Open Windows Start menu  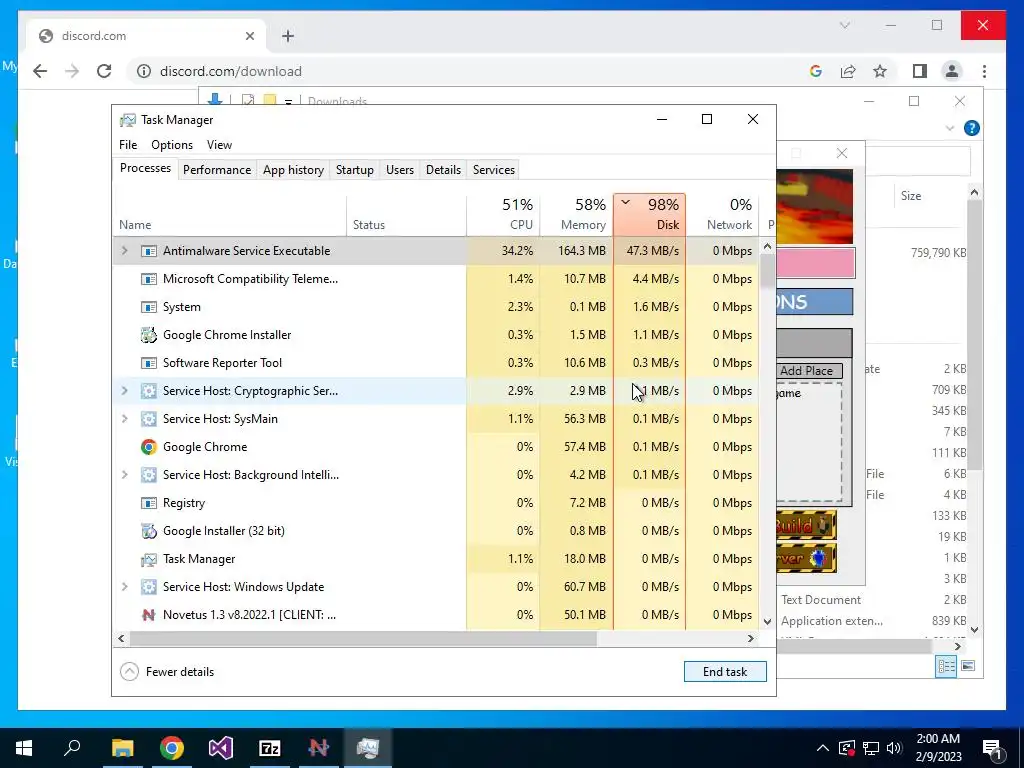[24, 748]
